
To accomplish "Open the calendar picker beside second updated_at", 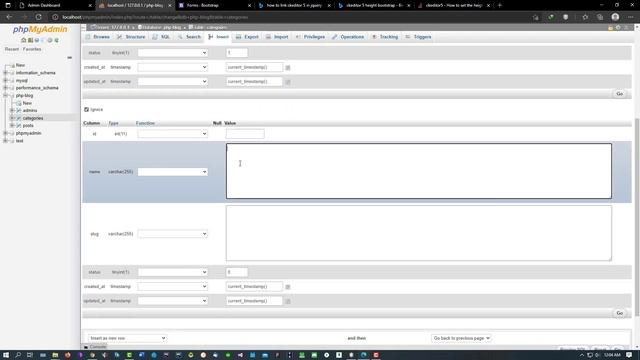I will (x=288, y=301).
